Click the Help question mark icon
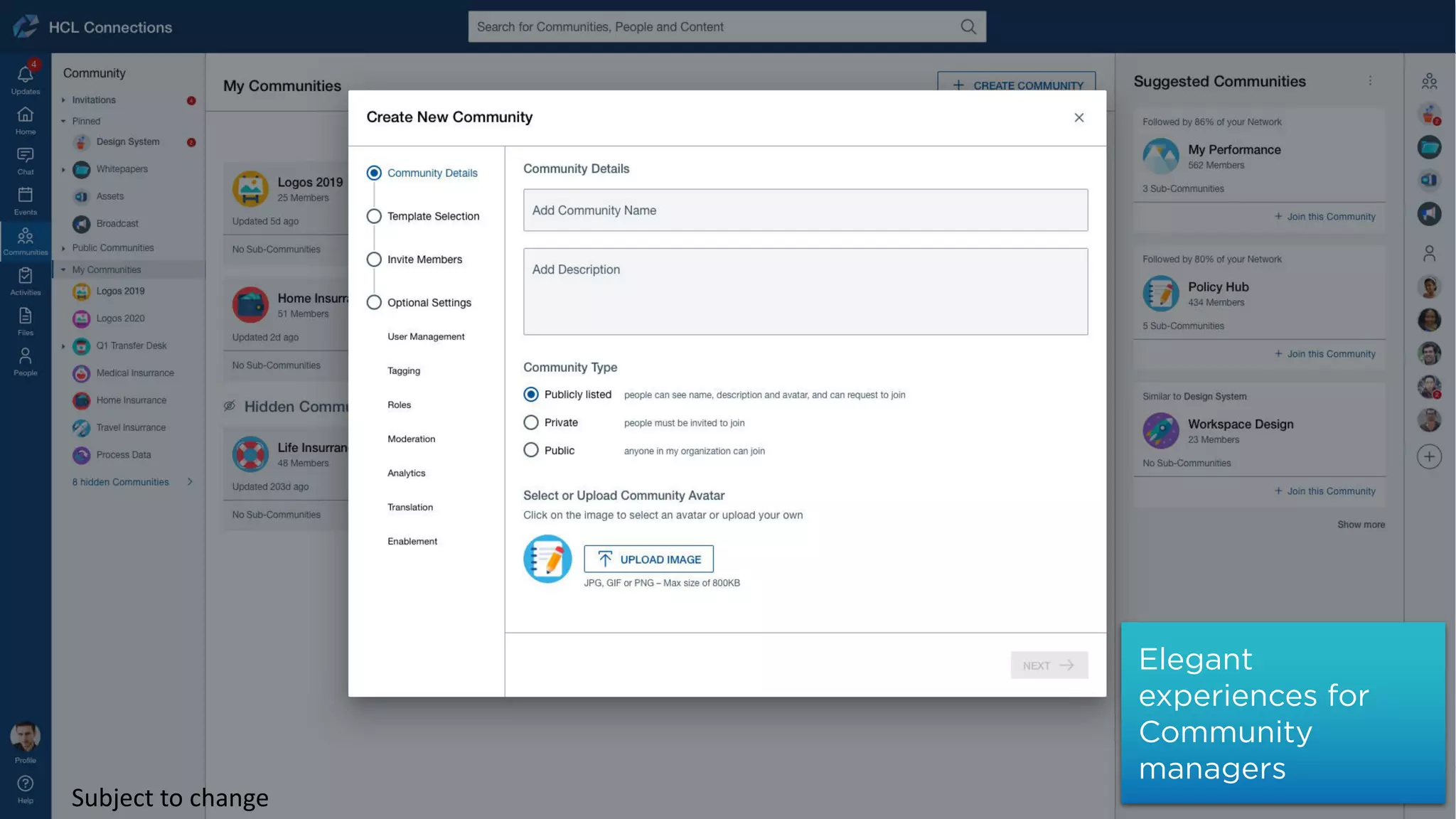Image resolution: width=1456 pixels, height=819 pixels. (x=25, y=785)
